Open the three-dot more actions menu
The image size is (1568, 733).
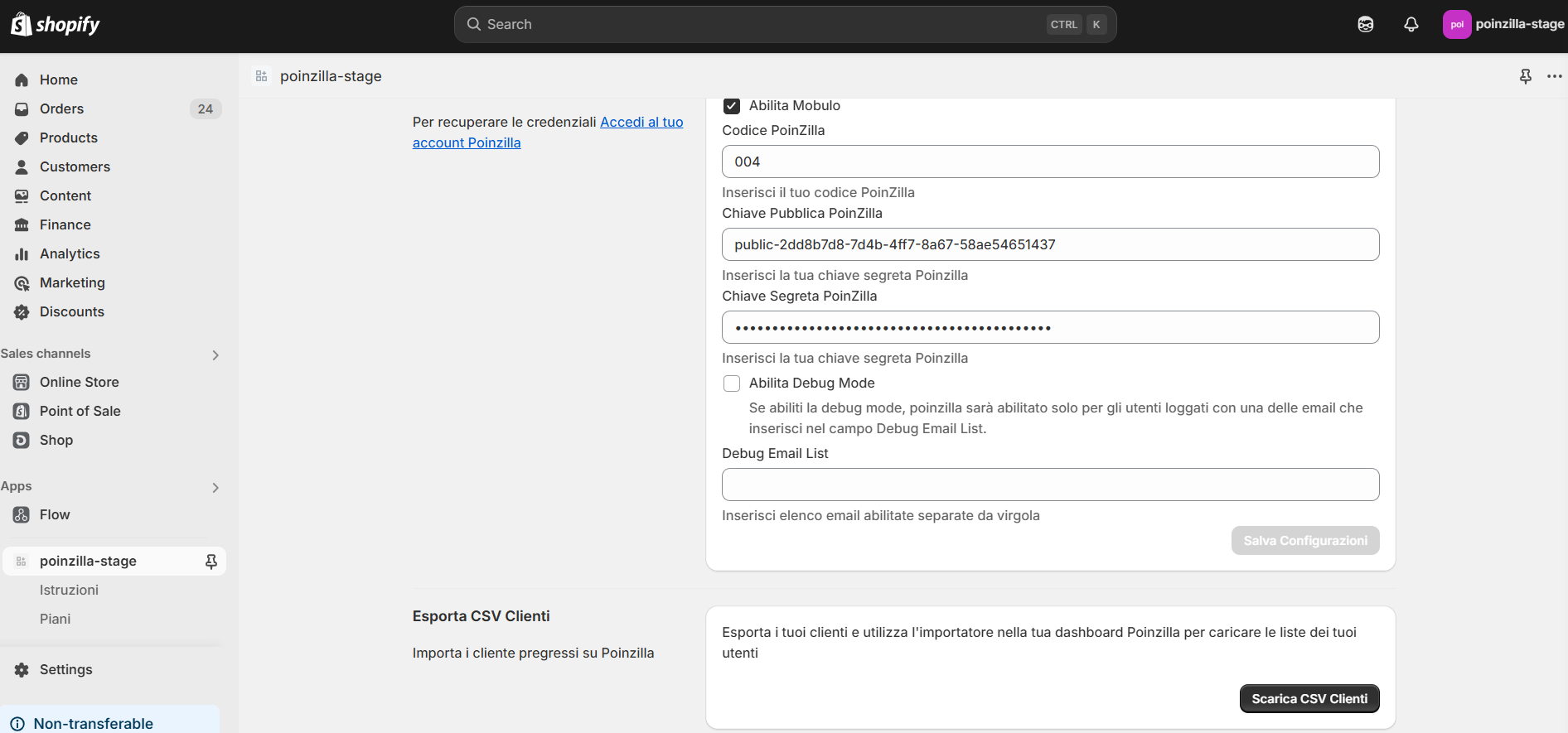coord(1555,76)
